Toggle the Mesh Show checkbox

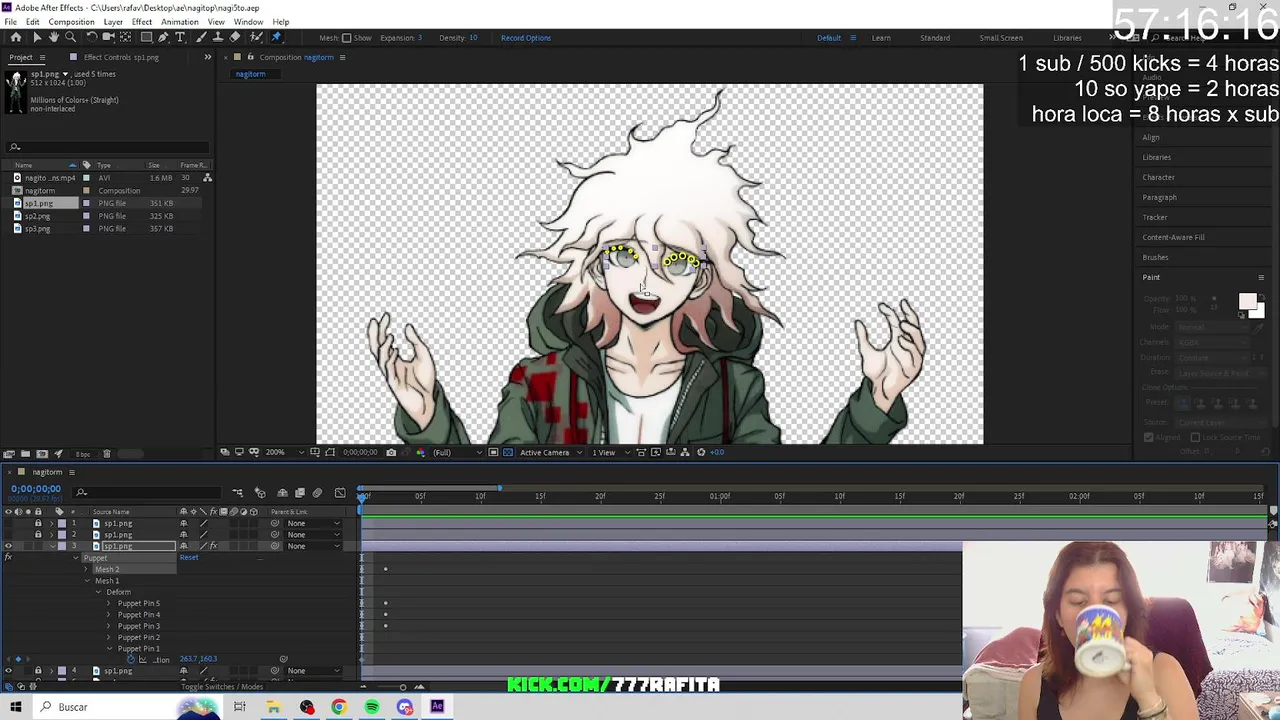click(347, 38)
